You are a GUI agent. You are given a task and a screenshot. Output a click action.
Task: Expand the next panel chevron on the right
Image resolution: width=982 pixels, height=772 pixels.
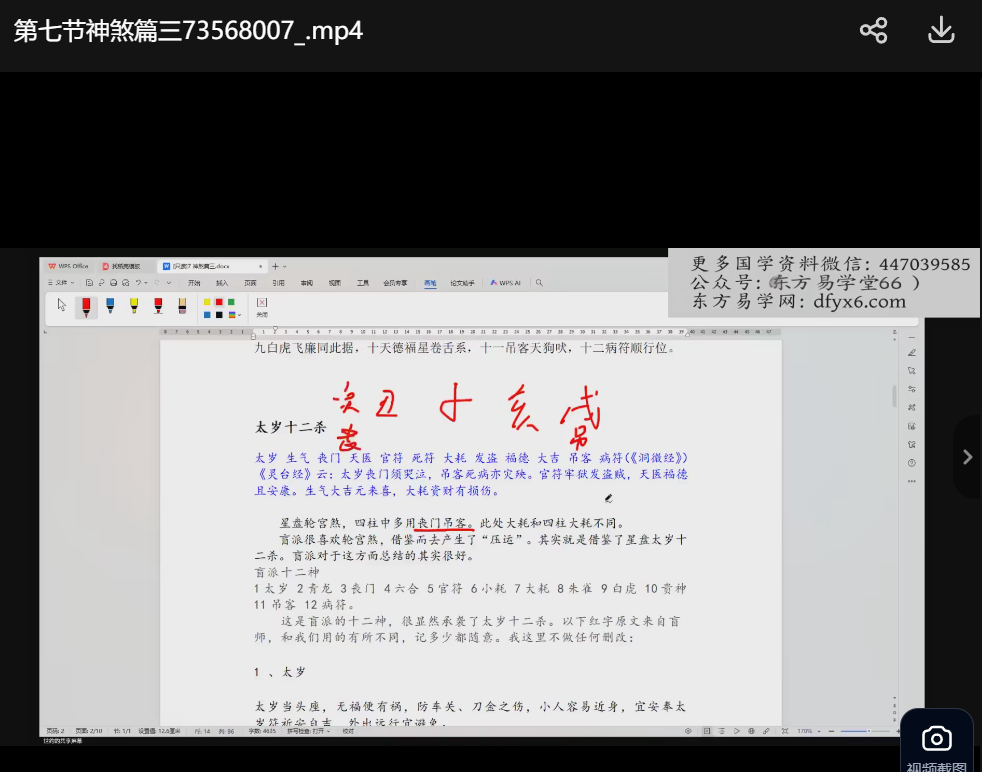[966, 457]
